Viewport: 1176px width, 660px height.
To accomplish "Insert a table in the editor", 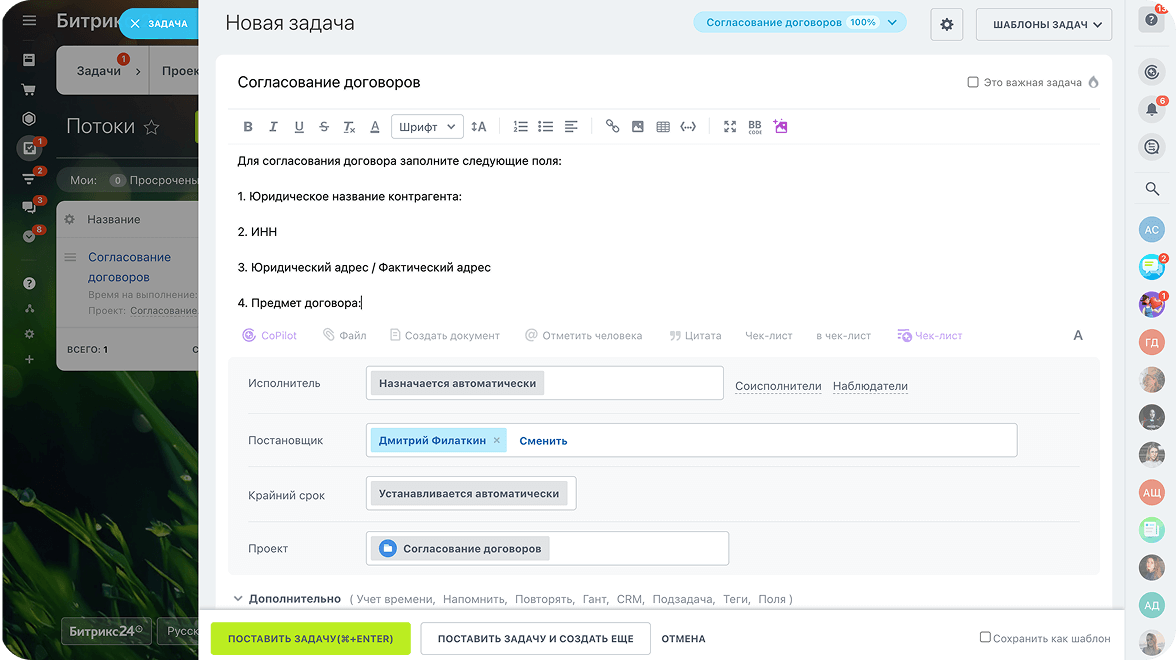I will (x=663, y=127).
